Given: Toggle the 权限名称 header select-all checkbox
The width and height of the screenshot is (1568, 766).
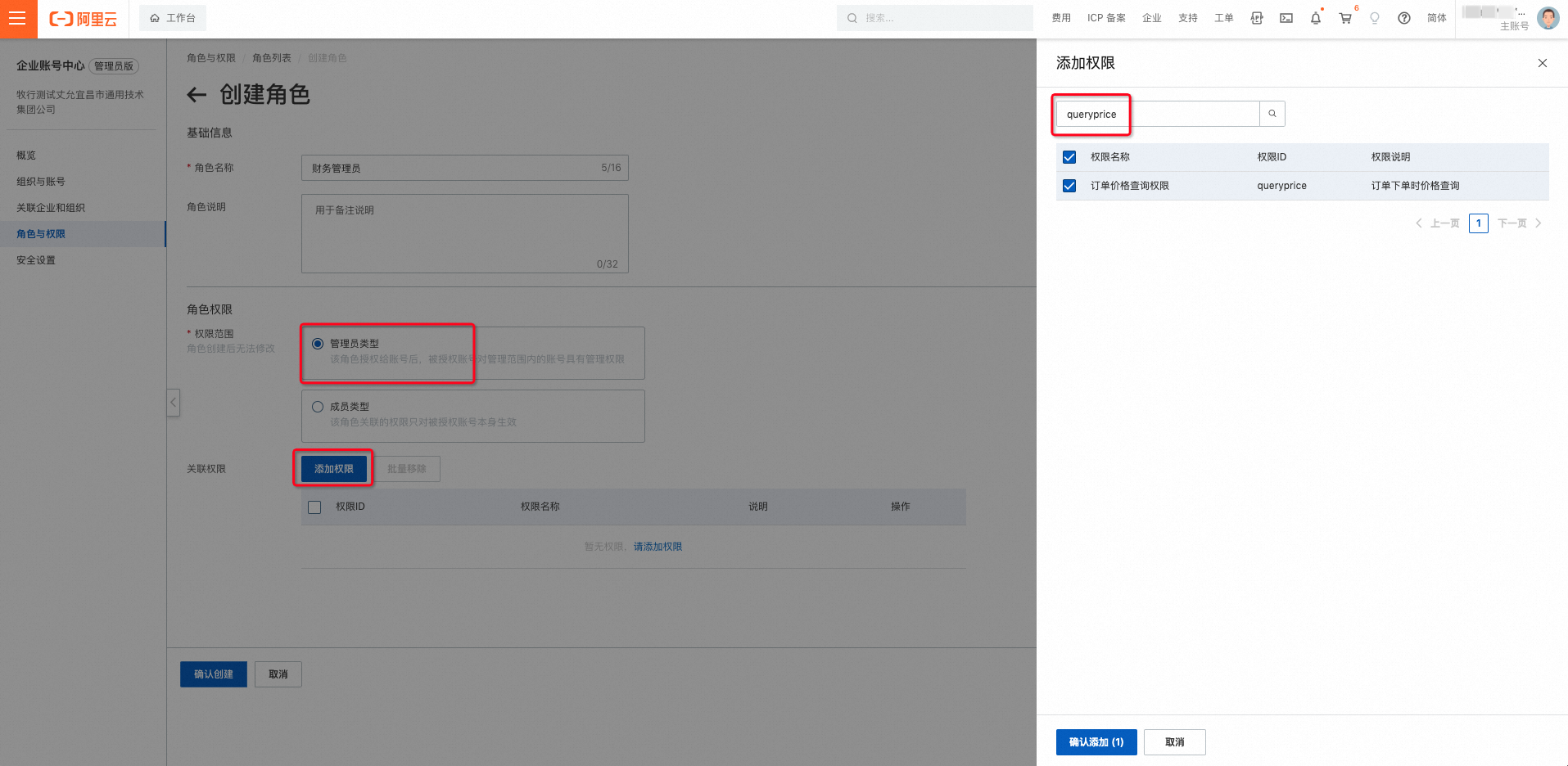Looking at the screenshot, I should (1069, 157).
